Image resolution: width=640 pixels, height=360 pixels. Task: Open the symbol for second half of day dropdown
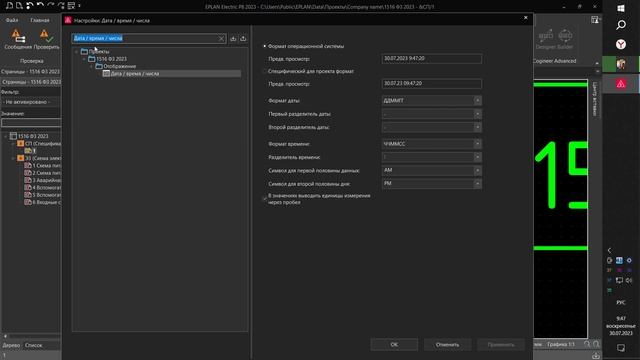tap(431, 184)
